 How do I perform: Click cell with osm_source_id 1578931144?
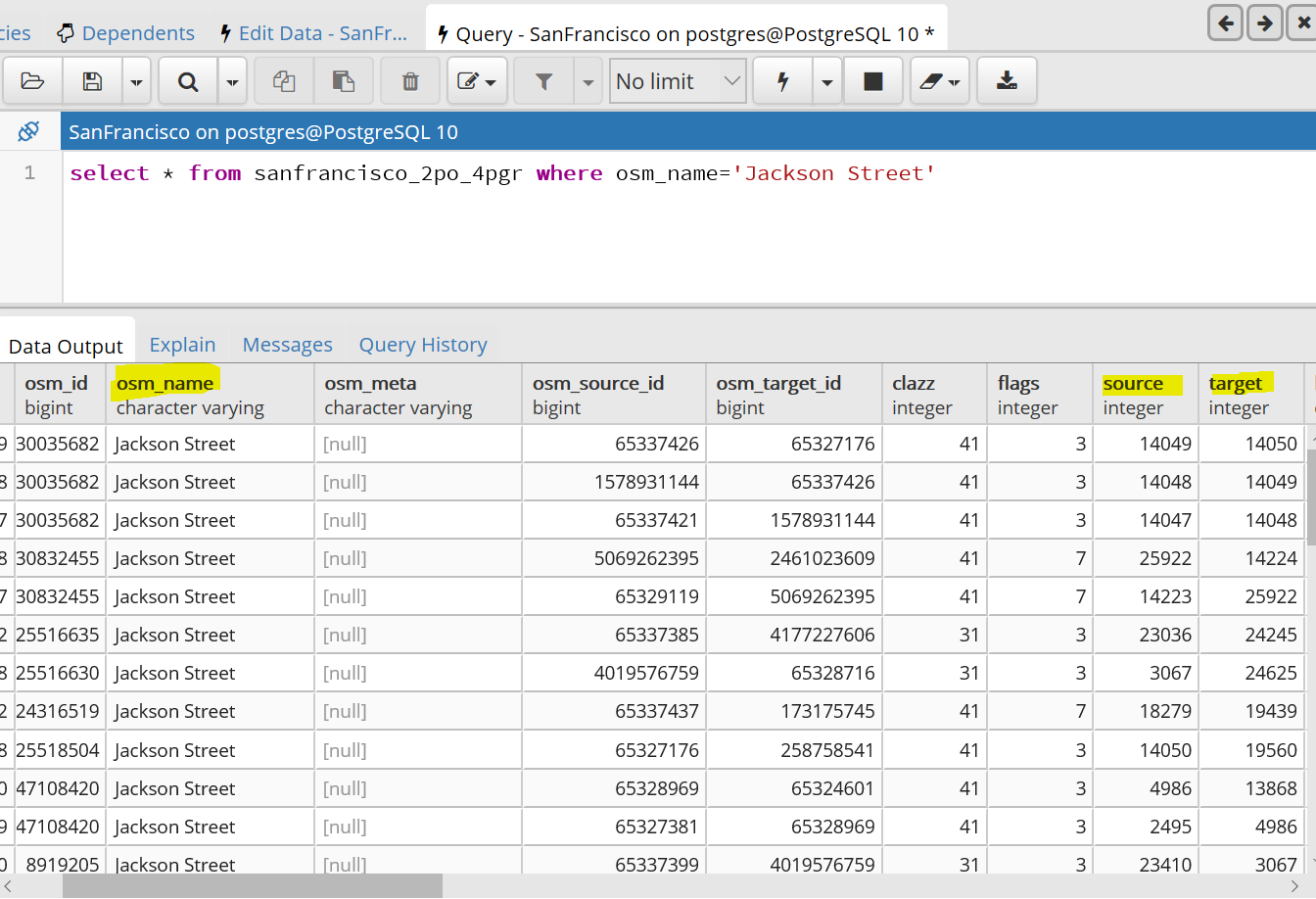point(613,482)
